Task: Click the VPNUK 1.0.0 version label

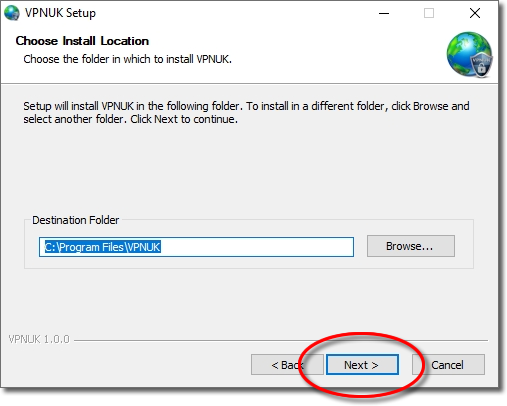Action: (39, 339)
